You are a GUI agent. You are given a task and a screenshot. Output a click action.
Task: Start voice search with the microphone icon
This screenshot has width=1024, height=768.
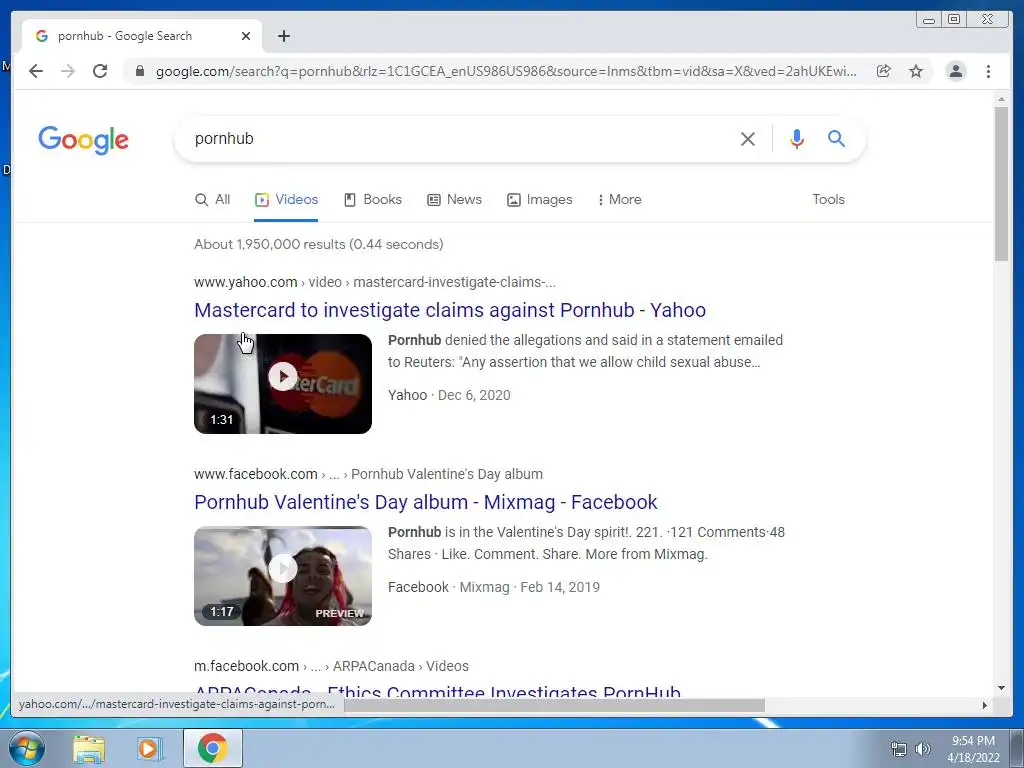797,138
